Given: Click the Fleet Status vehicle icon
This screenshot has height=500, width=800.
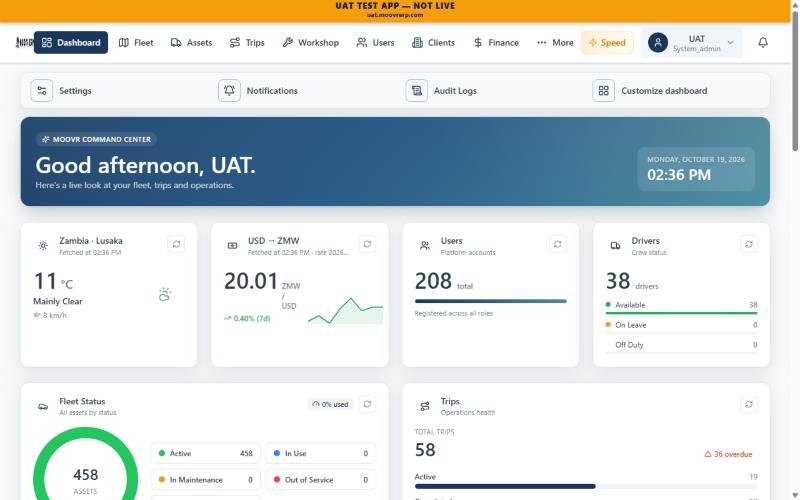Looking at the screenshot, I should click(43, 407).
